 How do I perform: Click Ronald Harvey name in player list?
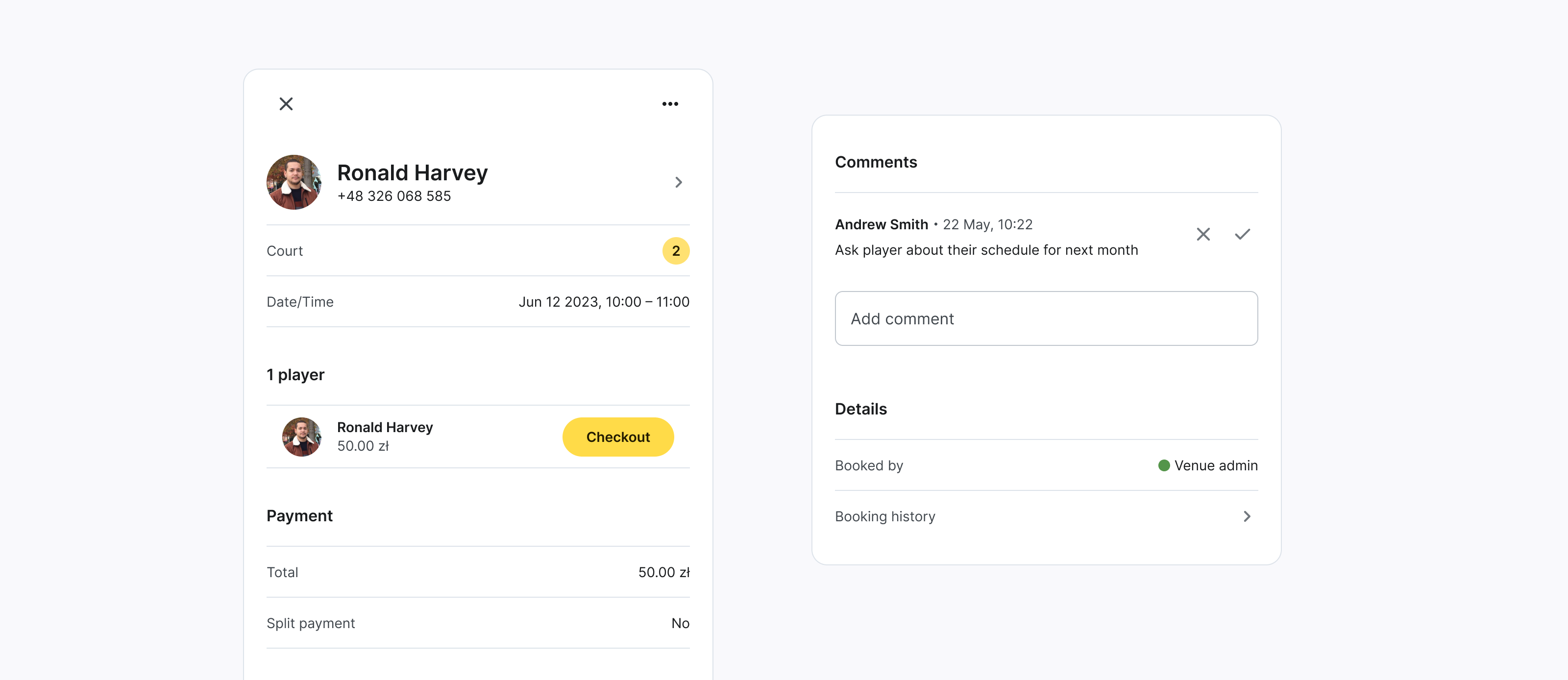(x=385, y=427)
